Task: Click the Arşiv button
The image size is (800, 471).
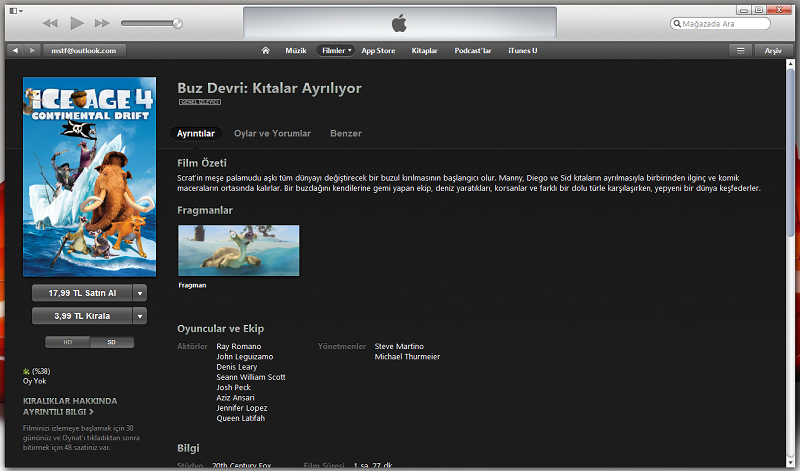Action: pyautogui.click(x=772, y=51)
